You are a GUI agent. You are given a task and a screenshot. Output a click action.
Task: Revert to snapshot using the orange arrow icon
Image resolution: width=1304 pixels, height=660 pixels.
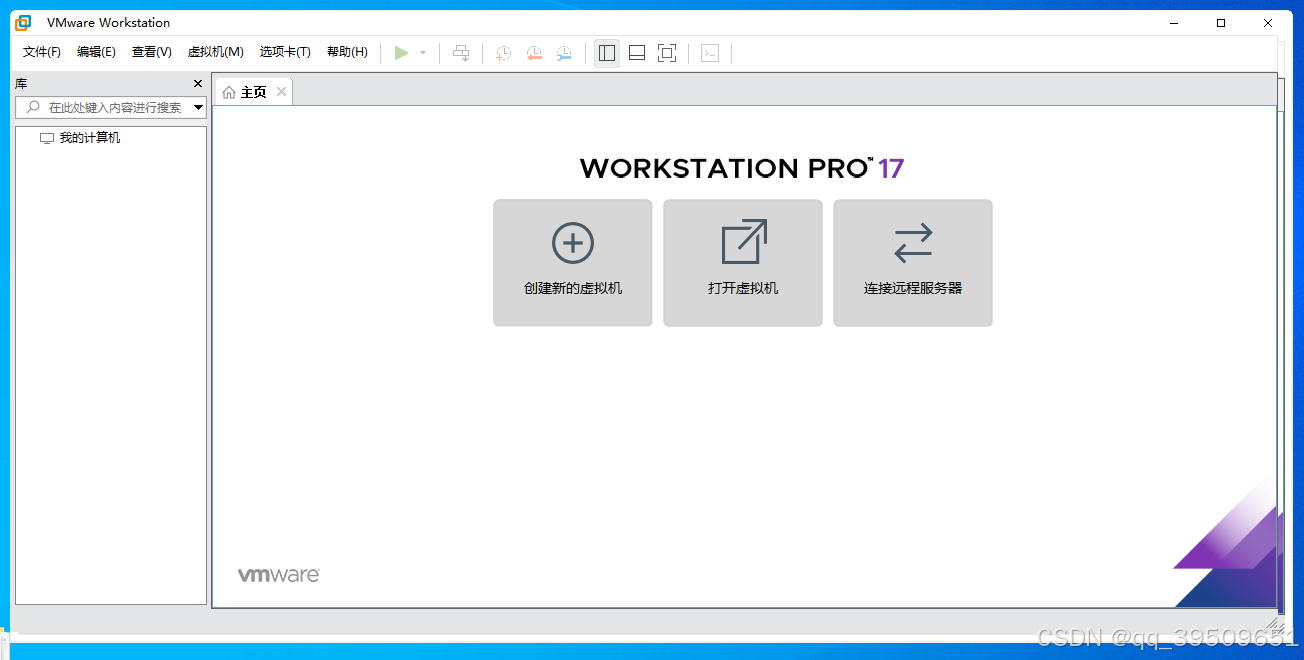(x=534, y=52)
